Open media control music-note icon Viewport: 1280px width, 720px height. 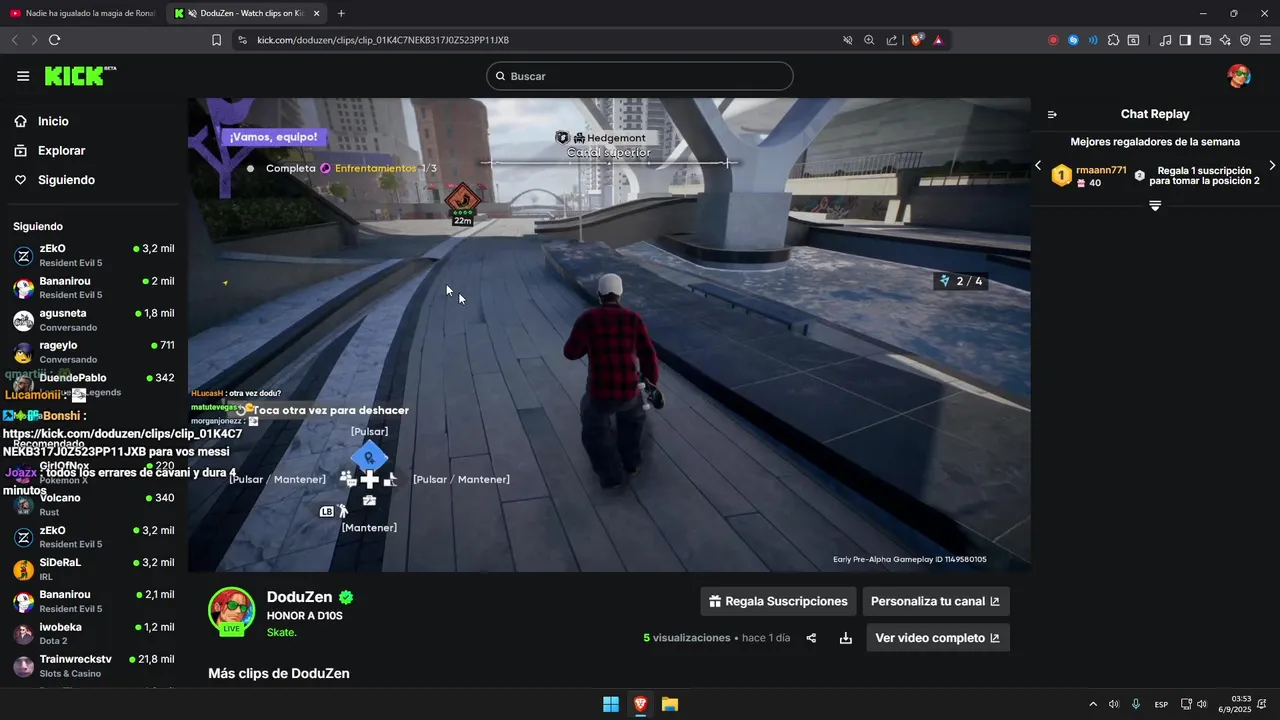(1165, 40)
